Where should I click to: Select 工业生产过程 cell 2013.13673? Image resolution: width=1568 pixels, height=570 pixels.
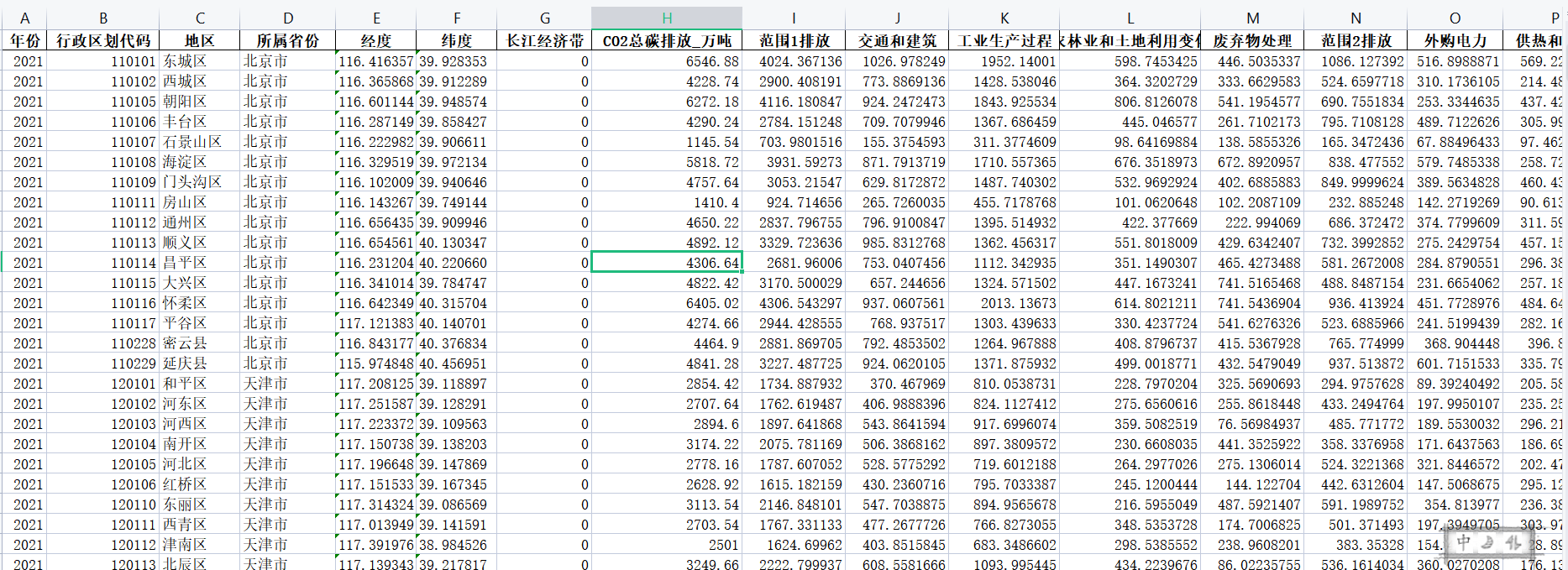click(x=1004, y=303)
